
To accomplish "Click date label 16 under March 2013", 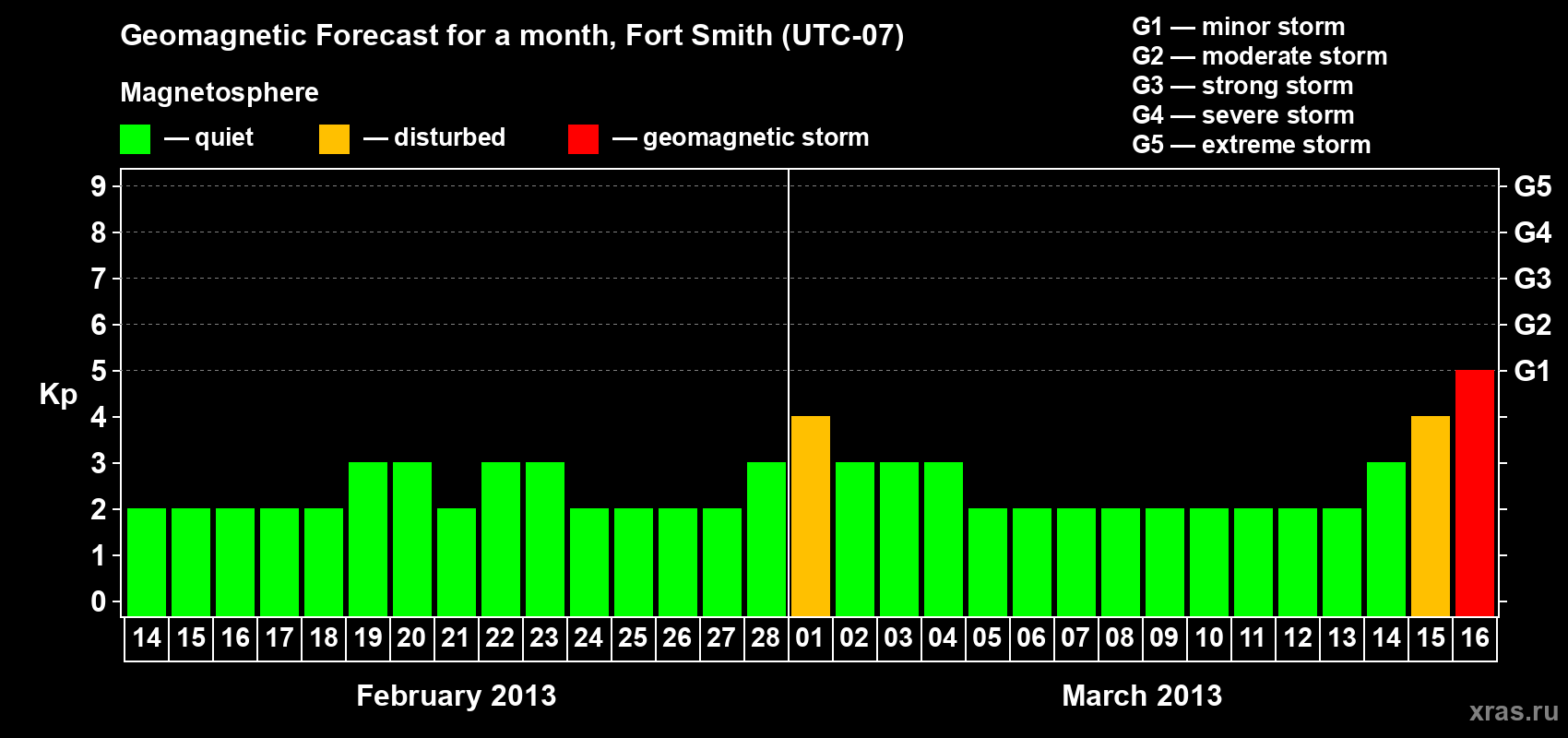I will point(1475,637).
